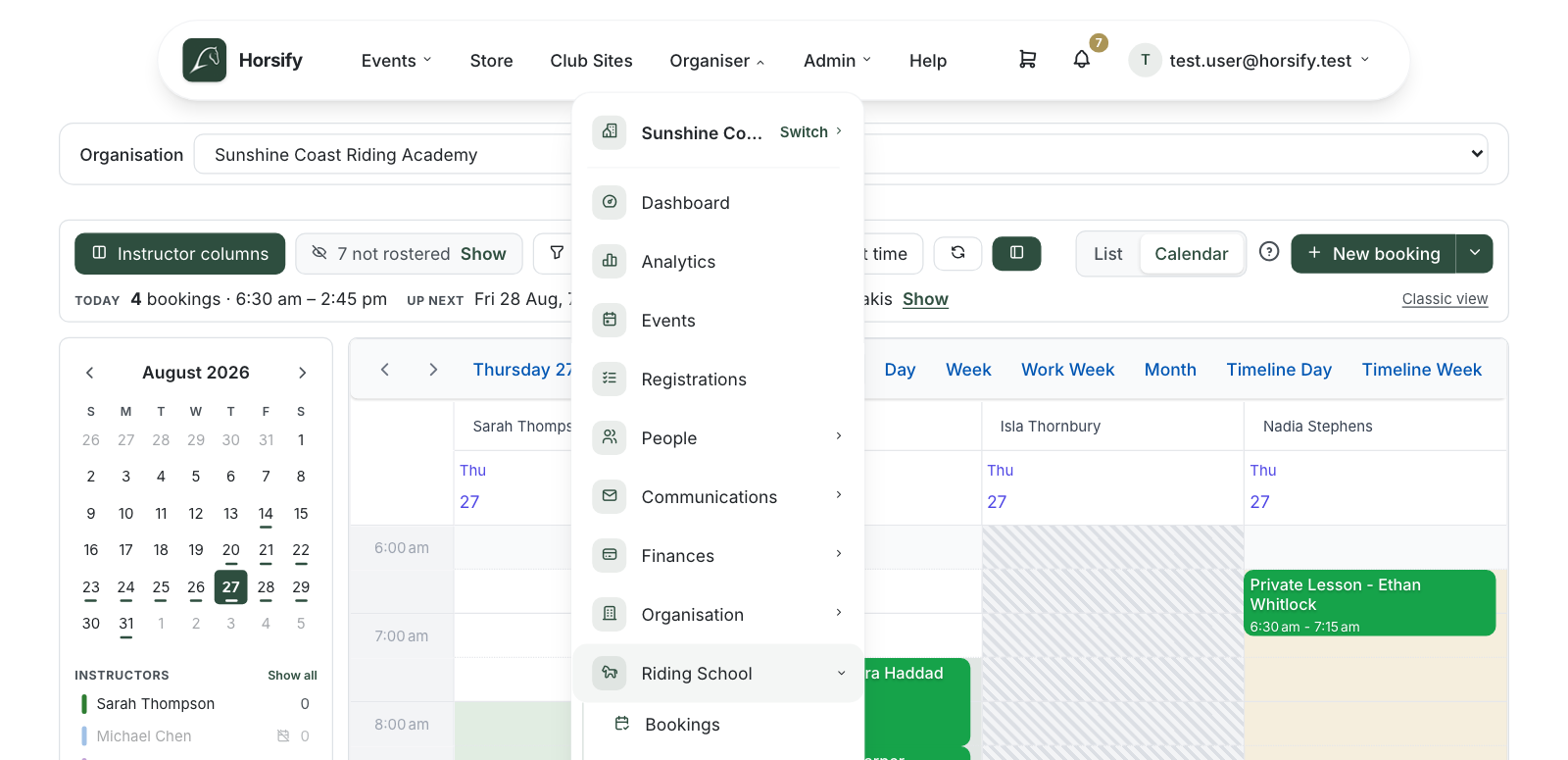
Task: Switch scheduler to Week view
Action: tap(968, 370)
